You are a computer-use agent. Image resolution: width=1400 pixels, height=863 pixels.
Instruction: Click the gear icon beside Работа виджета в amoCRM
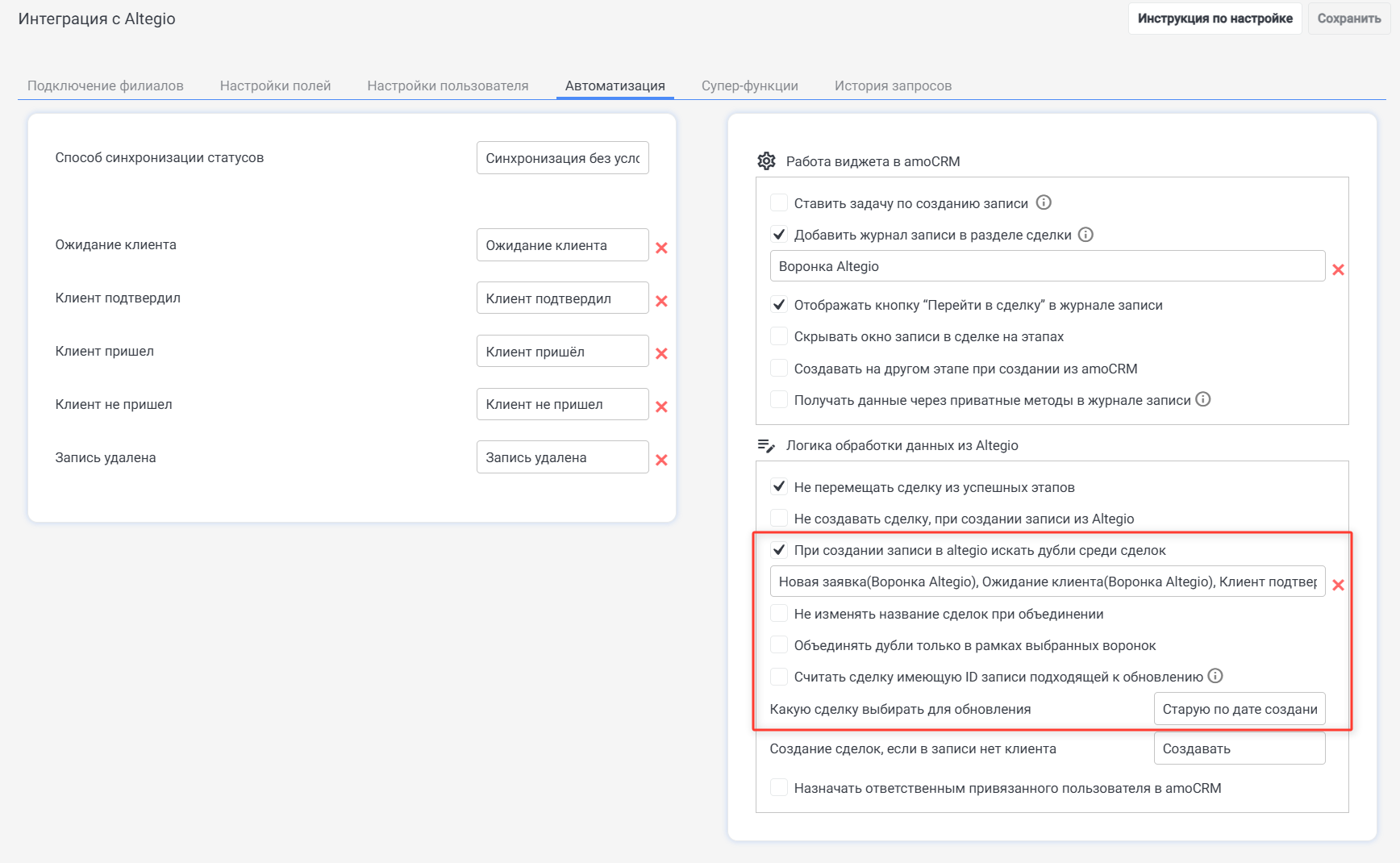point(766,161)
